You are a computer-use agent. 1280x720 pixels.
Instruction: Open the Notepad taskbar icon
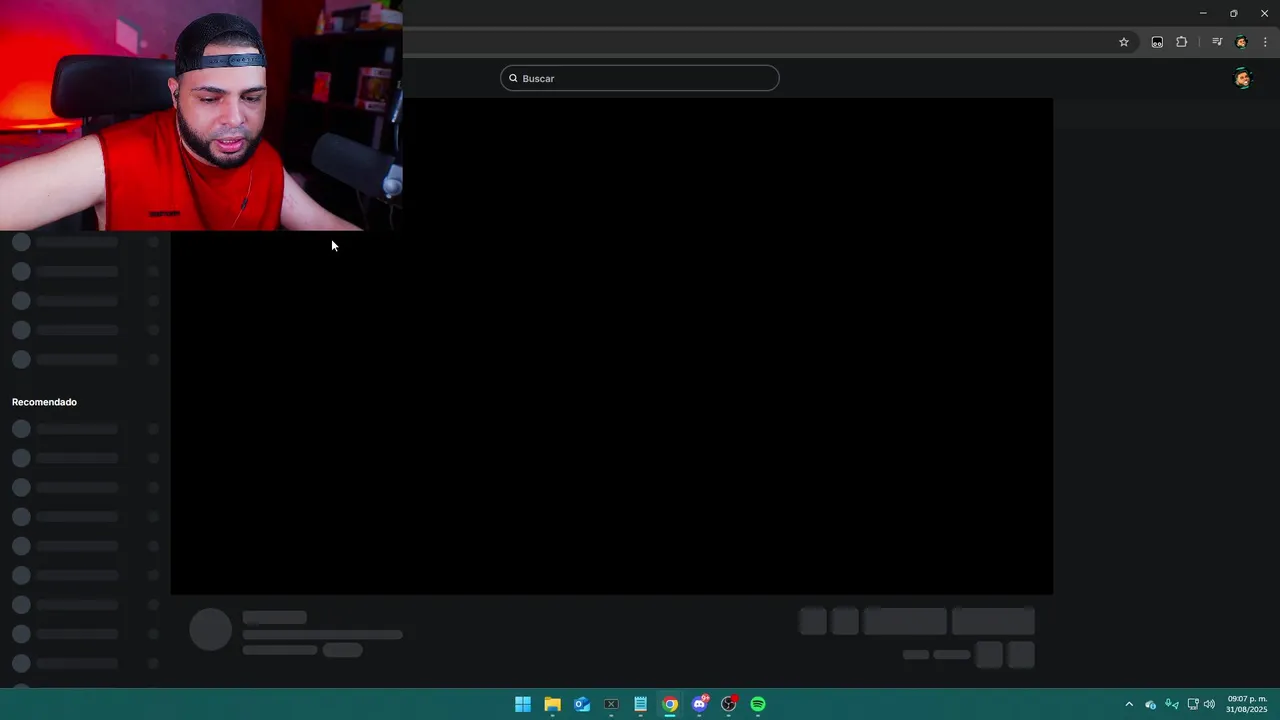click(641, 704)
